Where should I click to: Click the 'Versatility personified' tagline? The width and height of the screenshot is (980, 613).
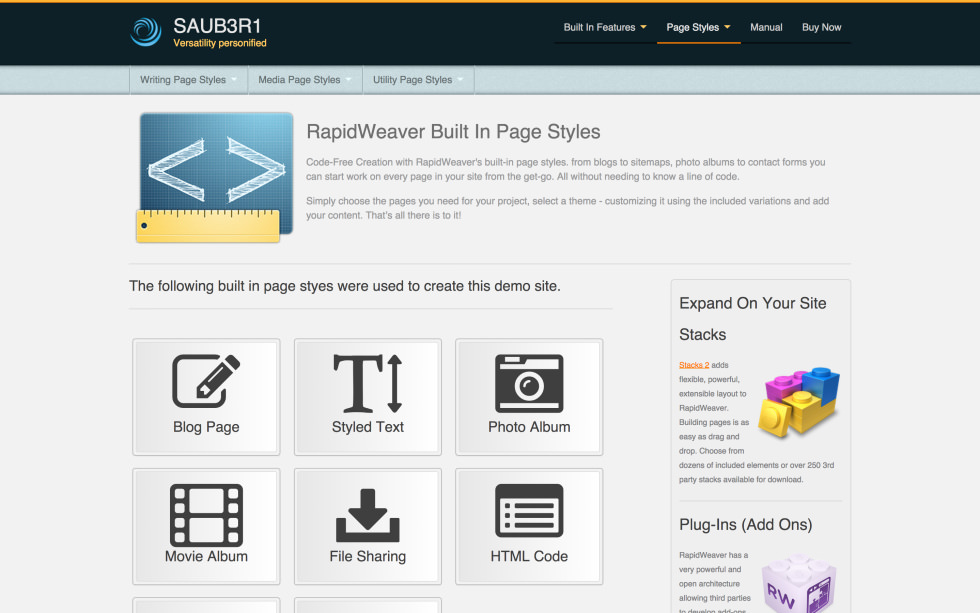[x=219, y=43]
